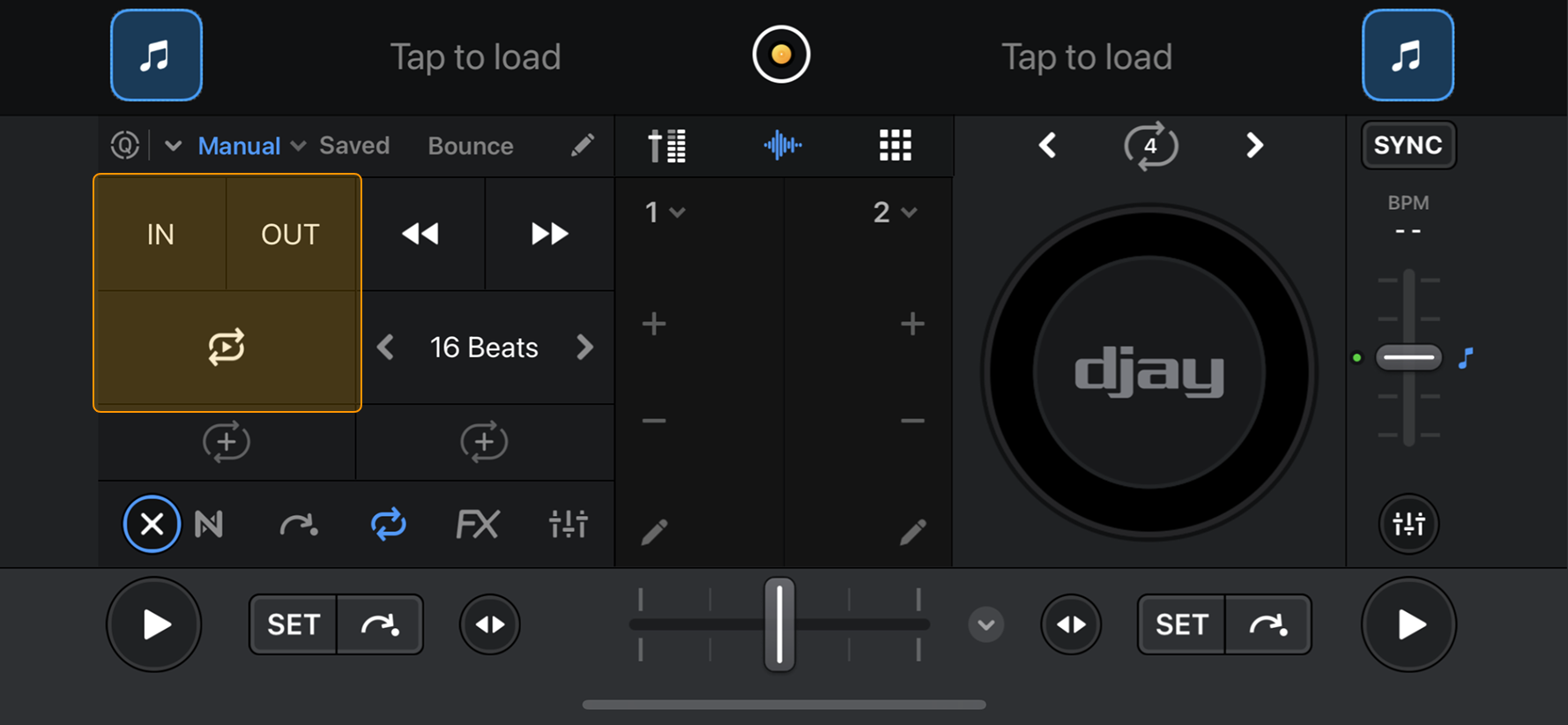
Task: Expand the dropdown chevron beside the Q icon
Action: 173,146
